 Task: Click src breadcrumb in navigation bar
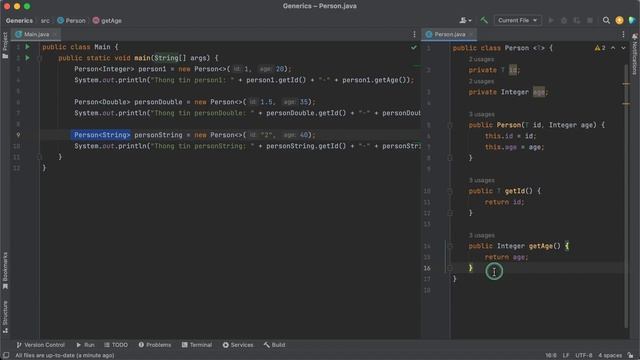[45, 20]
